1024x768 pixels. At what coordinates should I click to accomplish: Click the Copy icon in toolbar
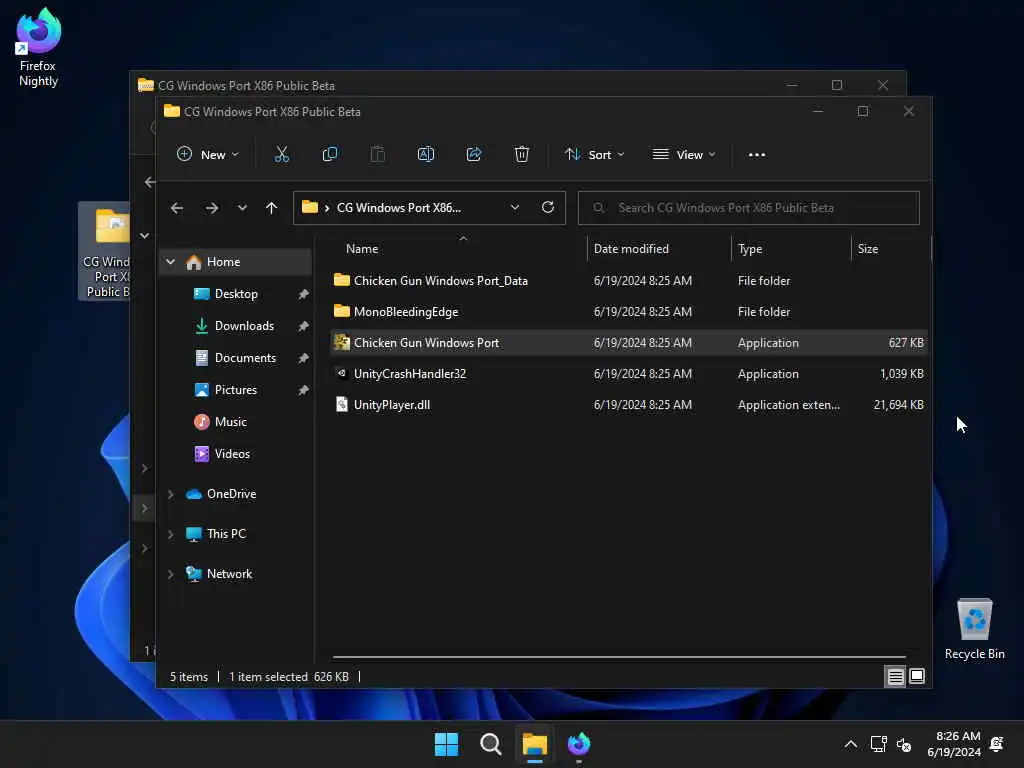(x=330, y=155)
